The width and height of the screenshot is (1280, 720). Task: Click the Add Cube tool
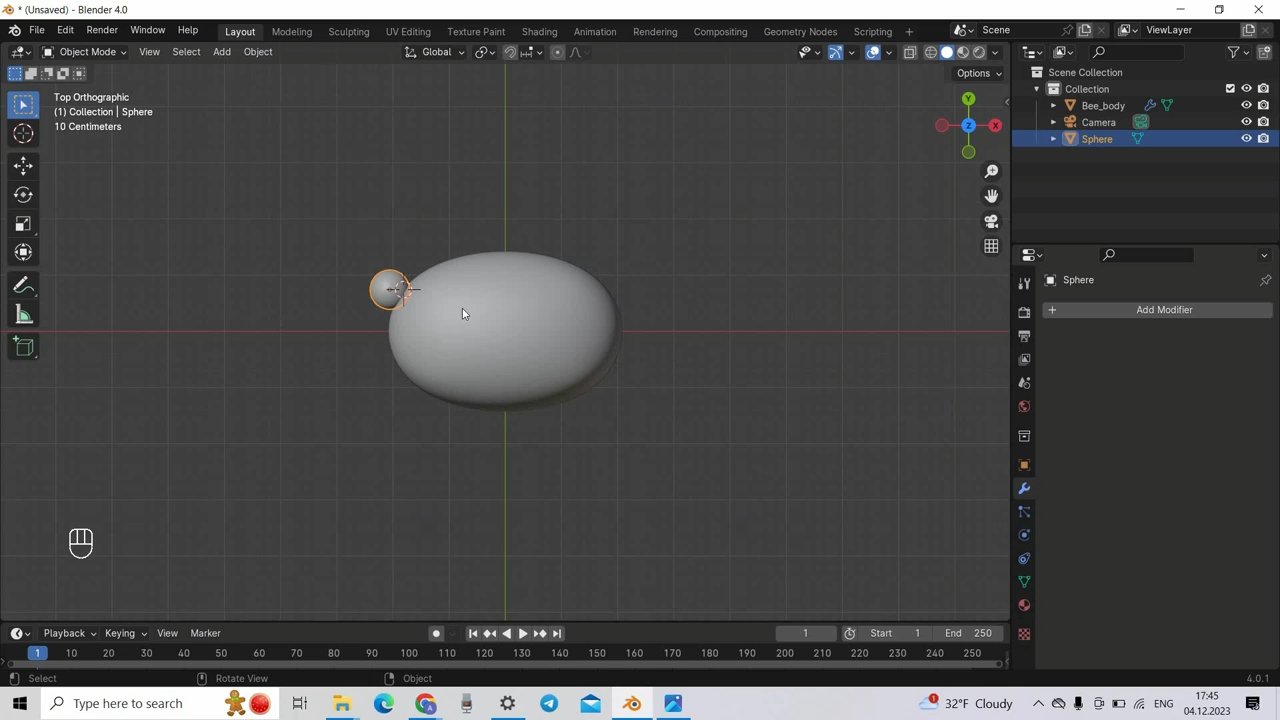[x=23, y=347]
